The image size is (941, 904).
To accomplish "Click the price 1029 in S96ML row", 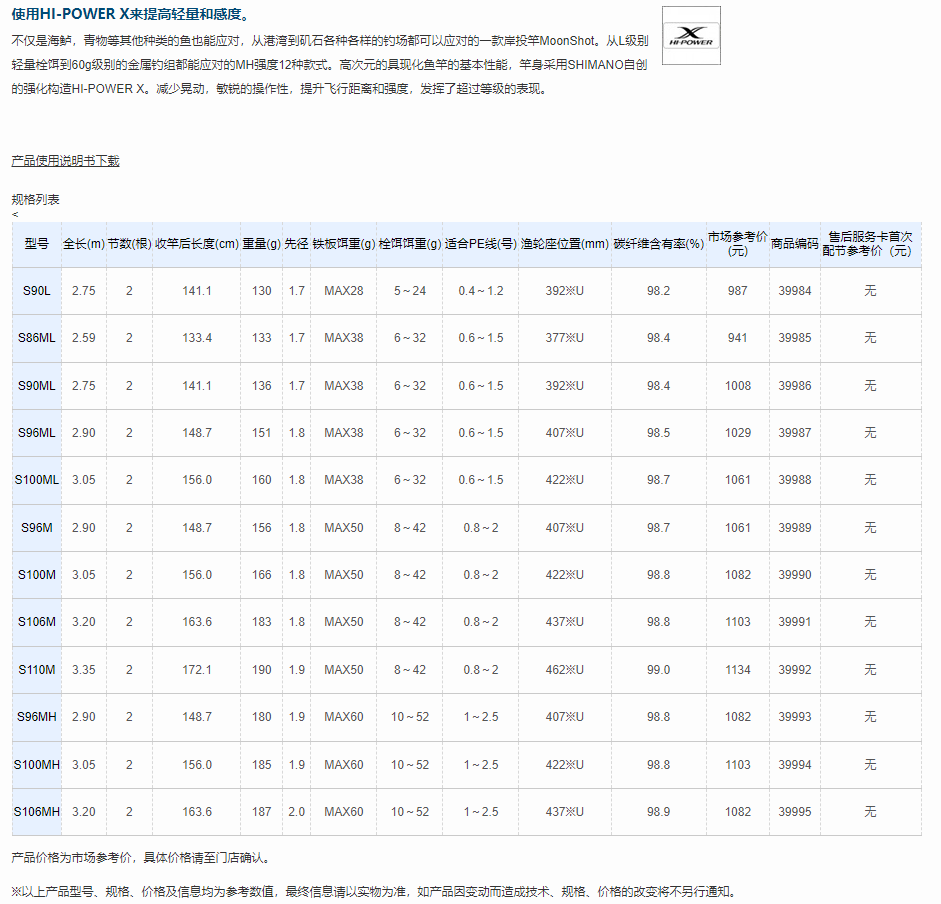I will tap(738, 433).
